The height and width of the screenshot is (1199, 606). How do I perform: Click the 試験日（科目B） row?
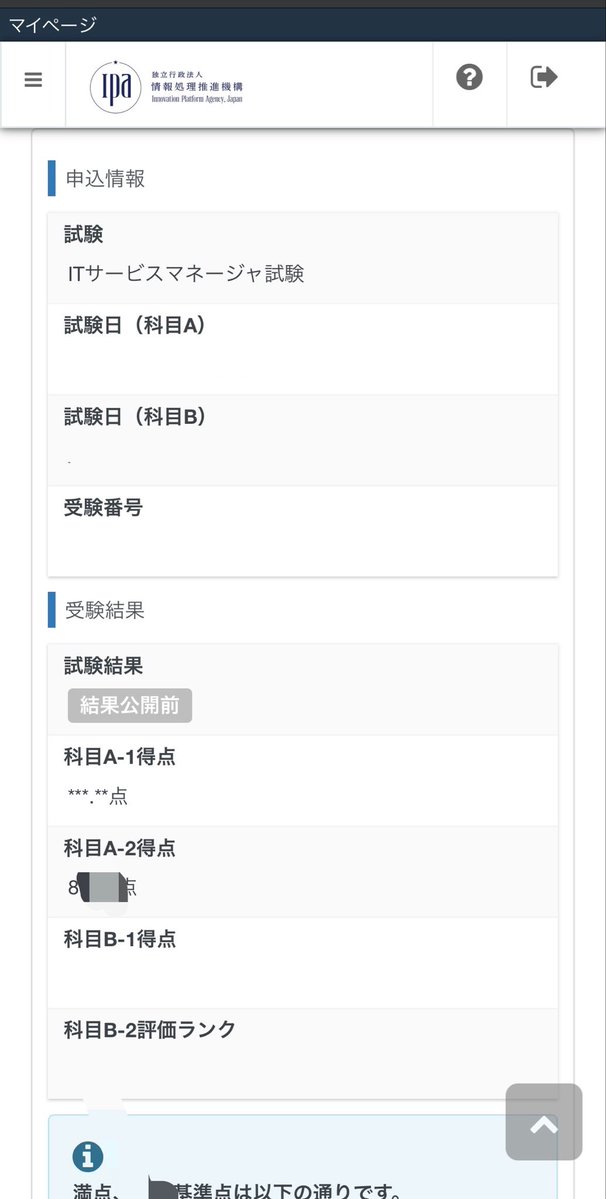[x=303, y=440]
